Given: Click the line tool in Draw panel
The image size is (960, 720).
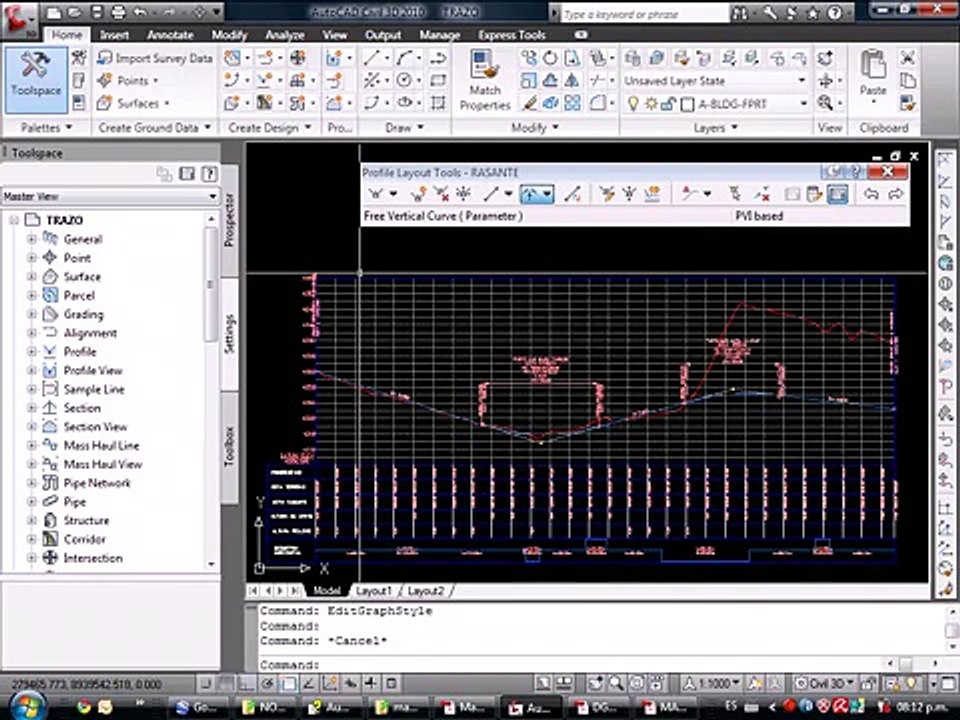Looking at the screenshot, I should point(371,58).
